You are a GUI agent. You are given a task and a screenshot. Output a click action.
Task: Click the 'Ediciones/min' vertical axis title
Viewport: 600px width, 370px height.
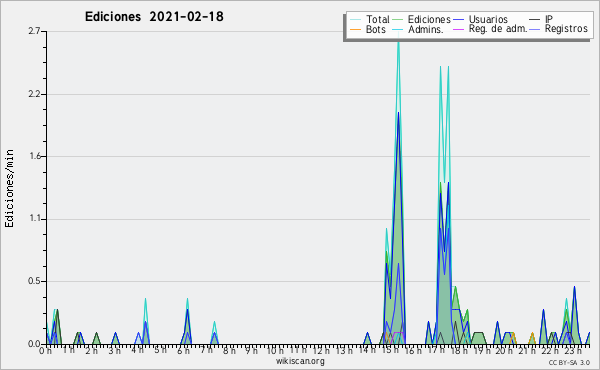(9, 188)
